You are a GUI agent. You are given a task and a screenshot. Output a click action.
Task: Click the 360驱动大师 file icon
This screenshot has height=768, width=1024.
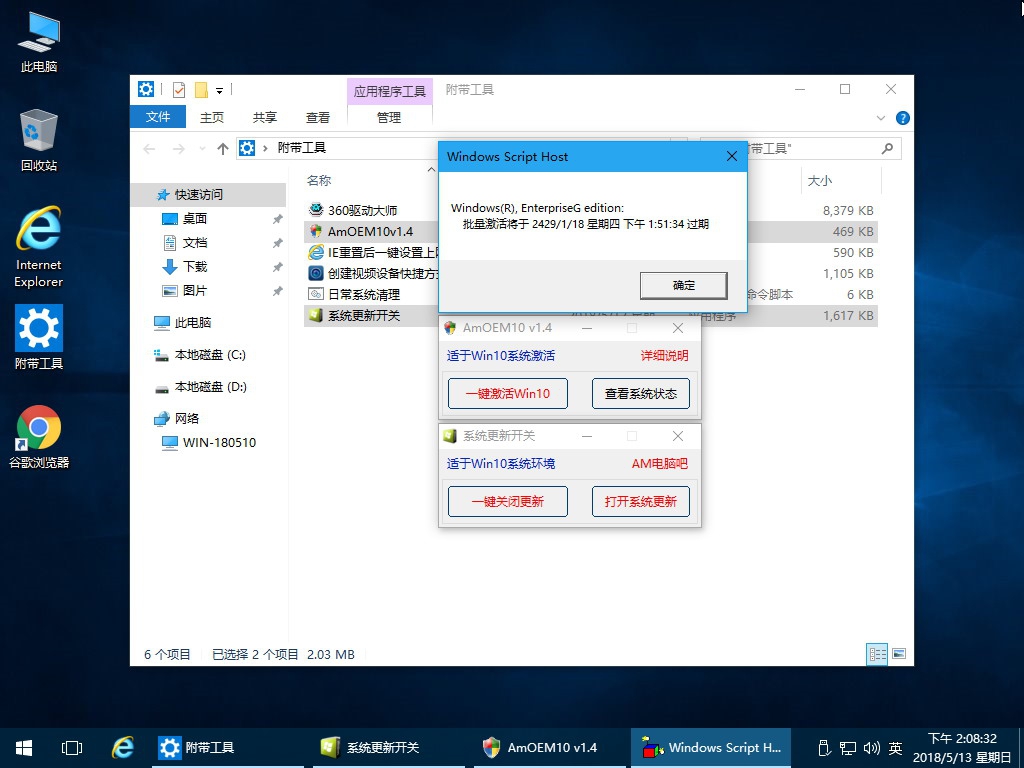pyautogui.click(x=316, y=210)
